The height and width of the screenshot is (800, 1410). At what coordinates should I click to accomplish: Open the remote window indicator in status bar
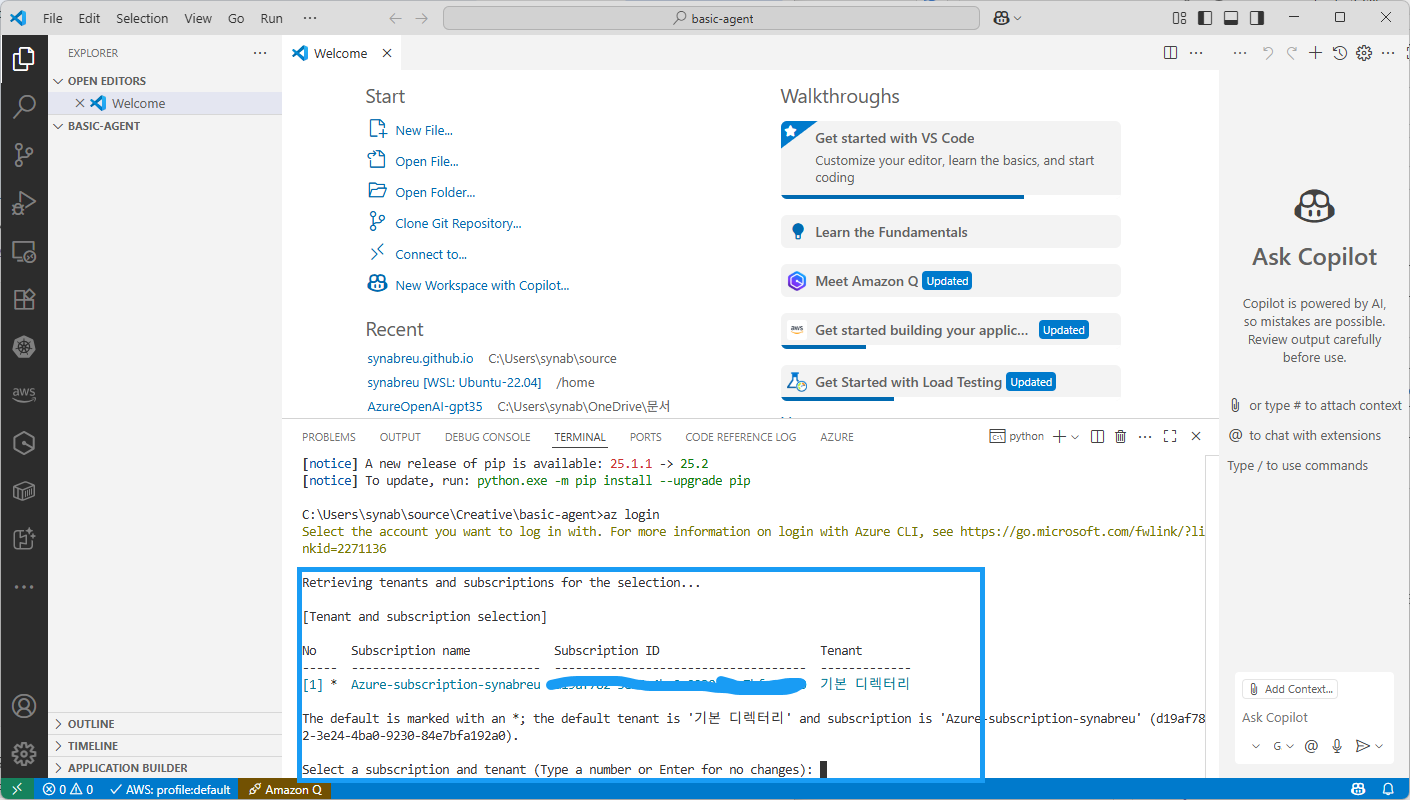point(16,789)
